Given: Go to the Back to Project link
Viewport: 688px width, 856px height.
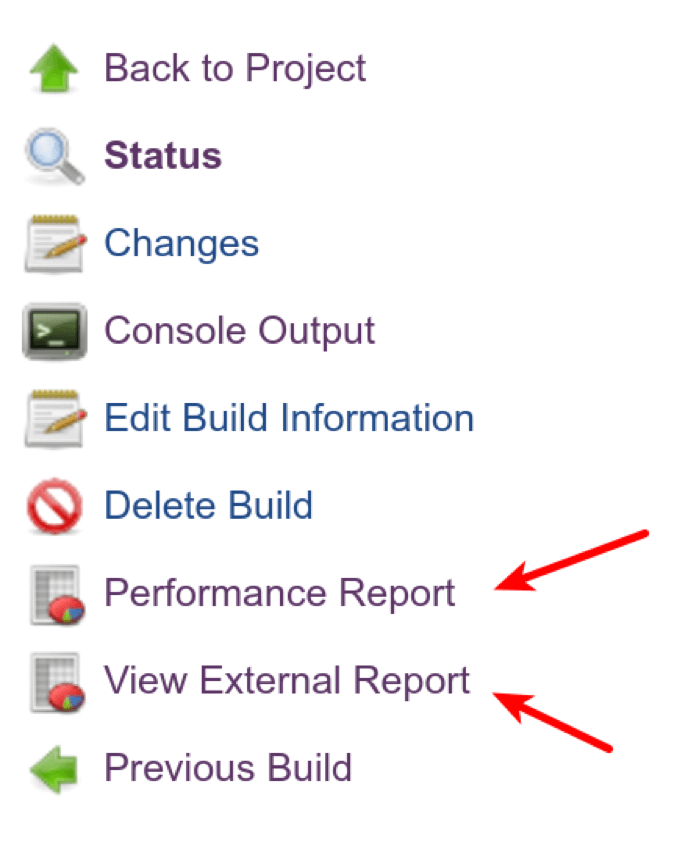Looking at the screenshot, I should 235,69.
